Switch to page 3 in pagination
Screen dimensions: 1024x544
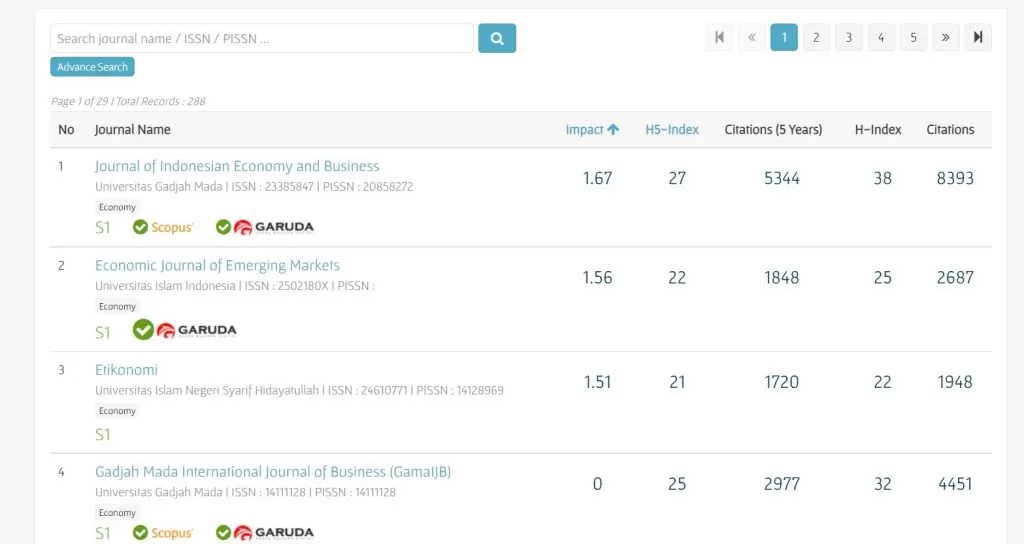(848, 38)
